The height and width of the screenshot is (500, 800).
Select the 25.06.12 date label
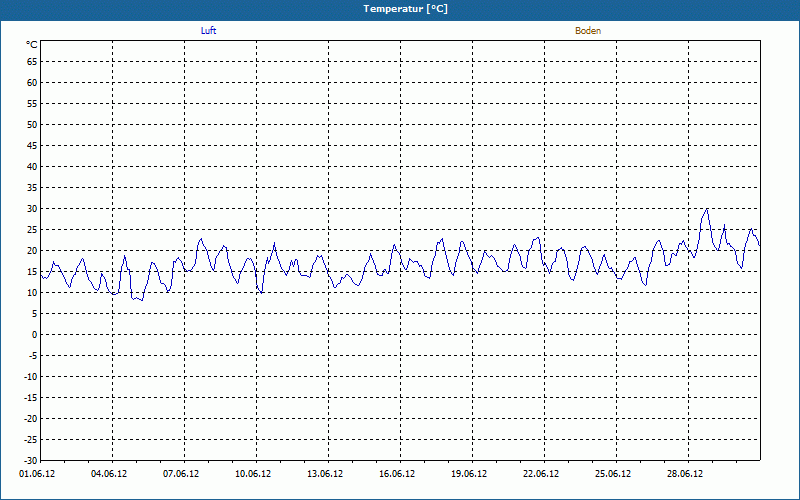point(613,474)
